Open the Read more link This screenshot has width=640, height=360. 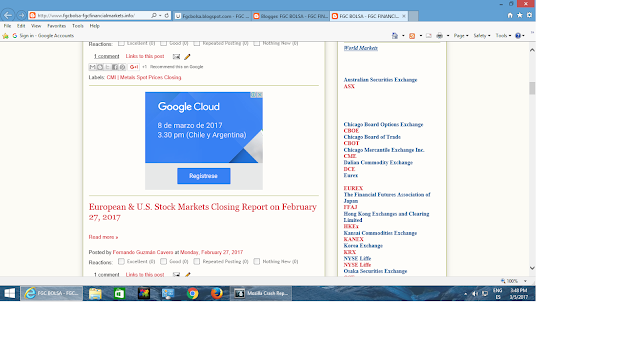tap(103, 237)
